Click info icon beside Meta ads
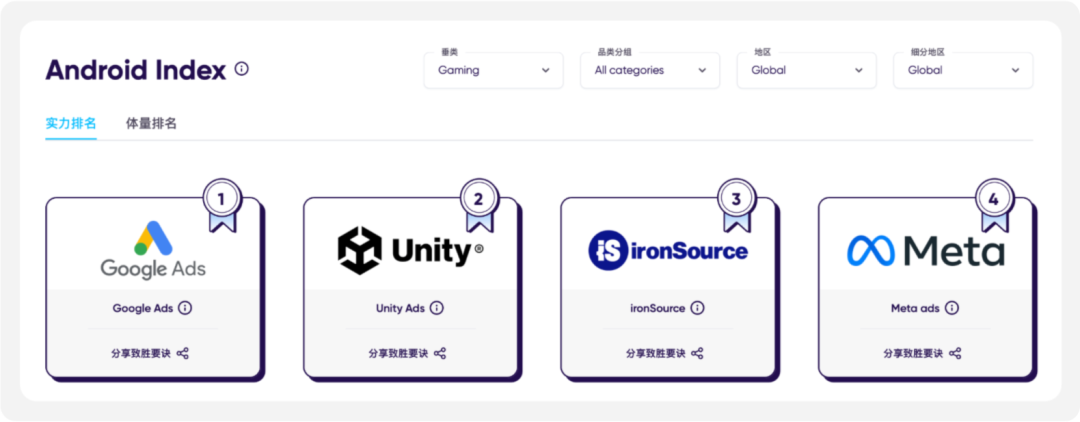 point(952,308)
